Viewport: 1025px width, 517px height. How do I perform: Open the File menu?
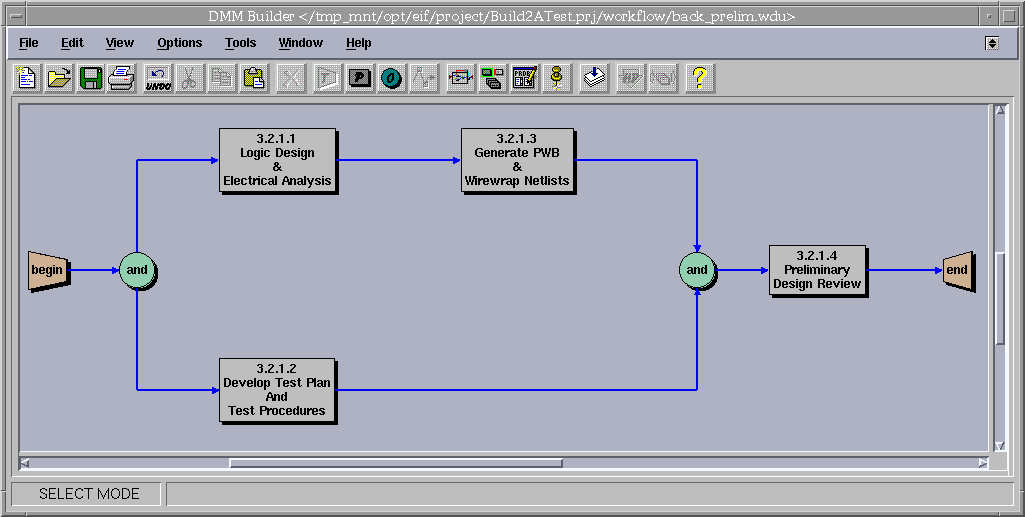tap(28, 43)
